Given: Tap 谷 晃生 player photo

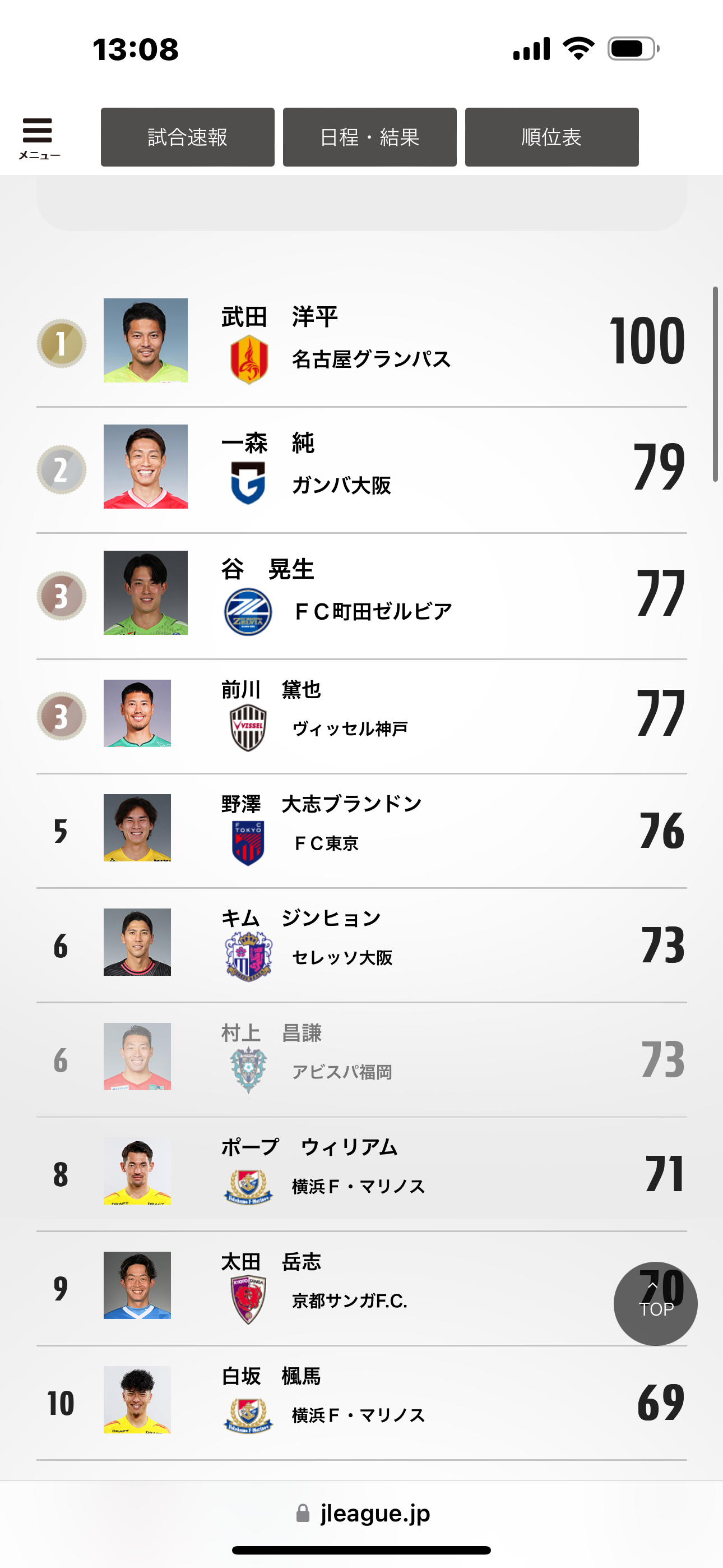Looking at the screenshot, I should point(146,593).
